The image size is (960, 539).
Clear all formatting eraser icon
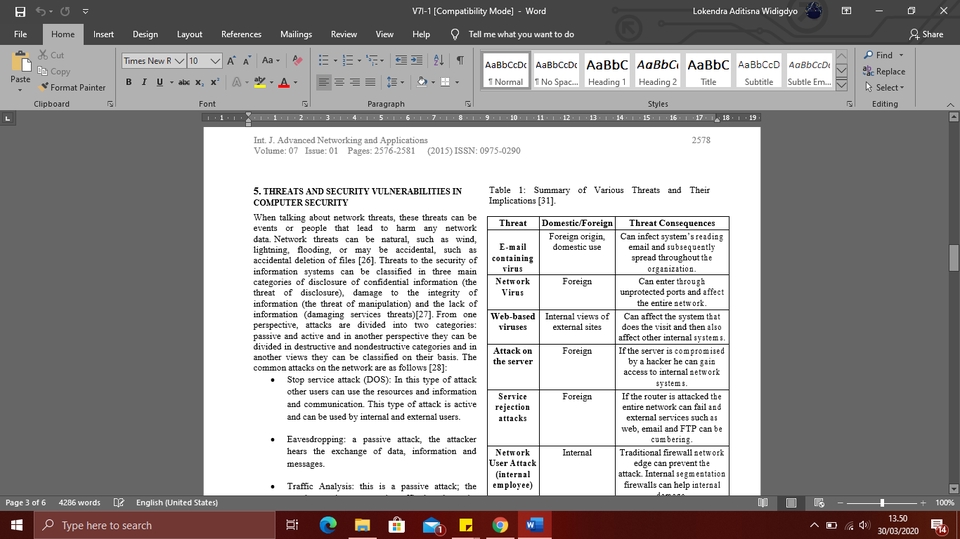[x=298, y=60]
